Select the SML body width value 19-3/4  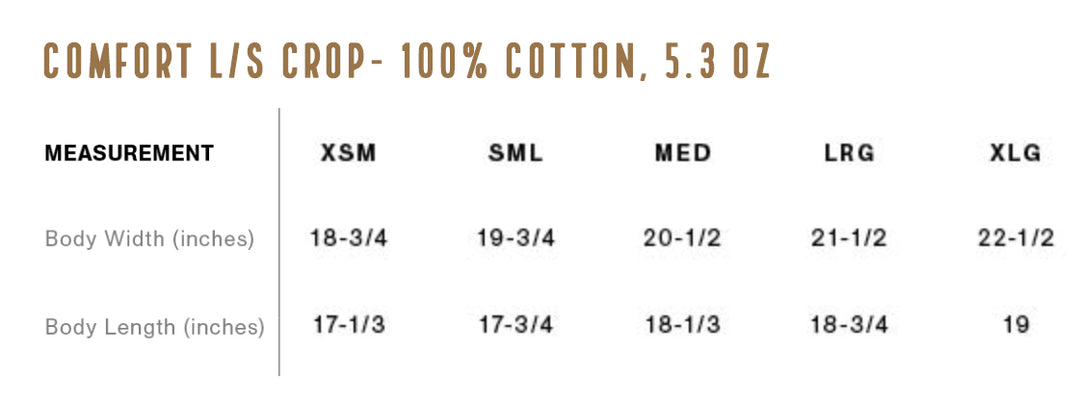coord(515,239)
